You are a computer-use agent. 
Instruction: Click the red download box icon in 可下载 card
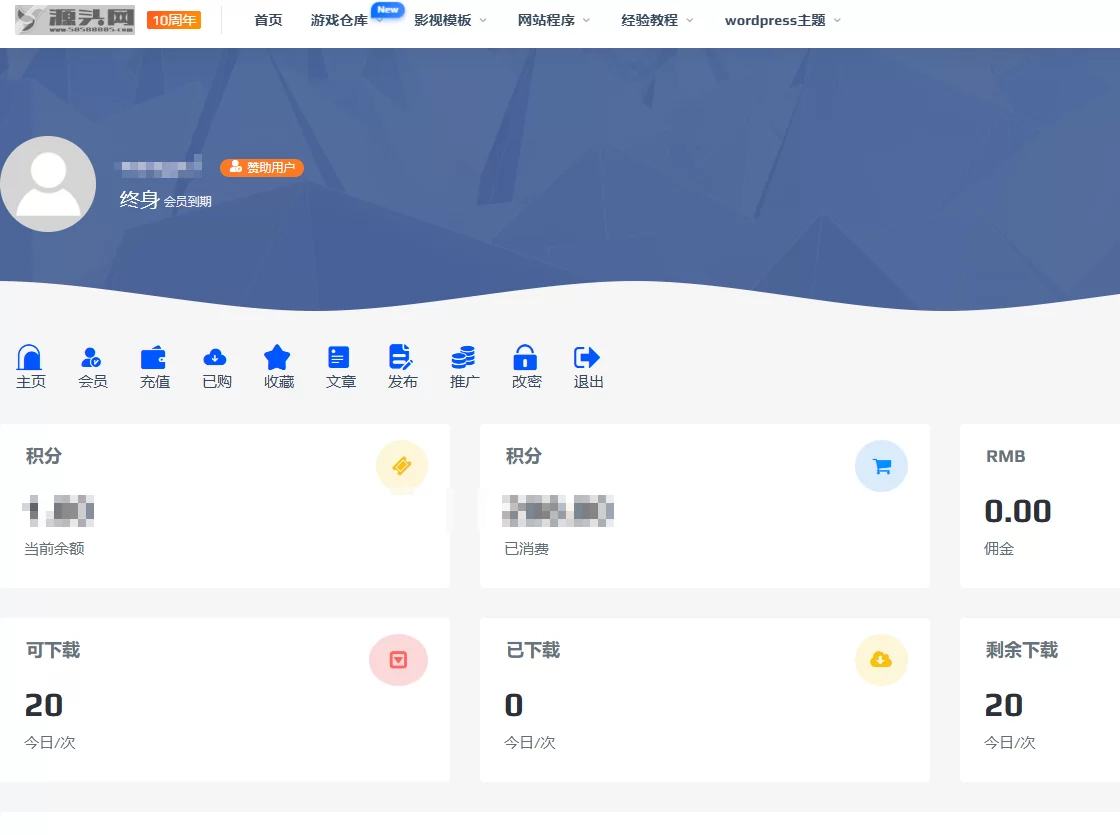399,660
